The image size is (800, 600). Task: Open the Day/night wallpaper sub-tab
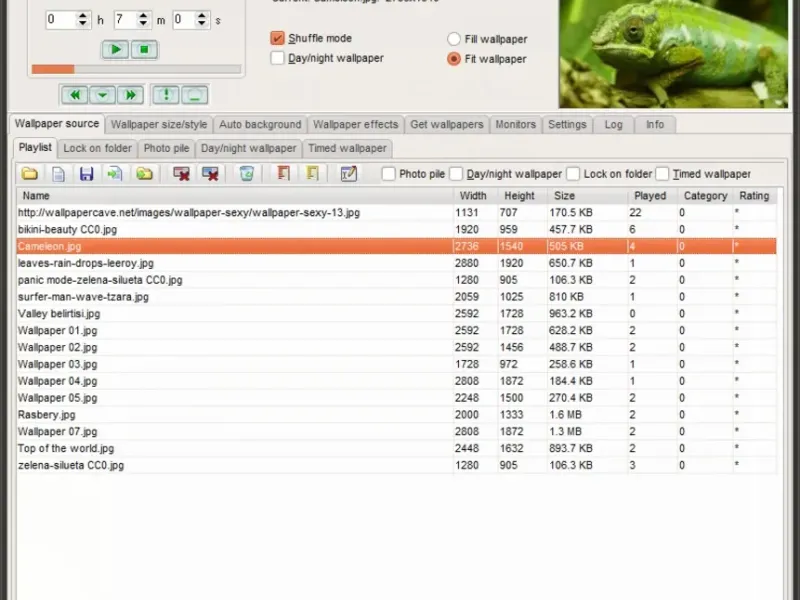[248, 148]
